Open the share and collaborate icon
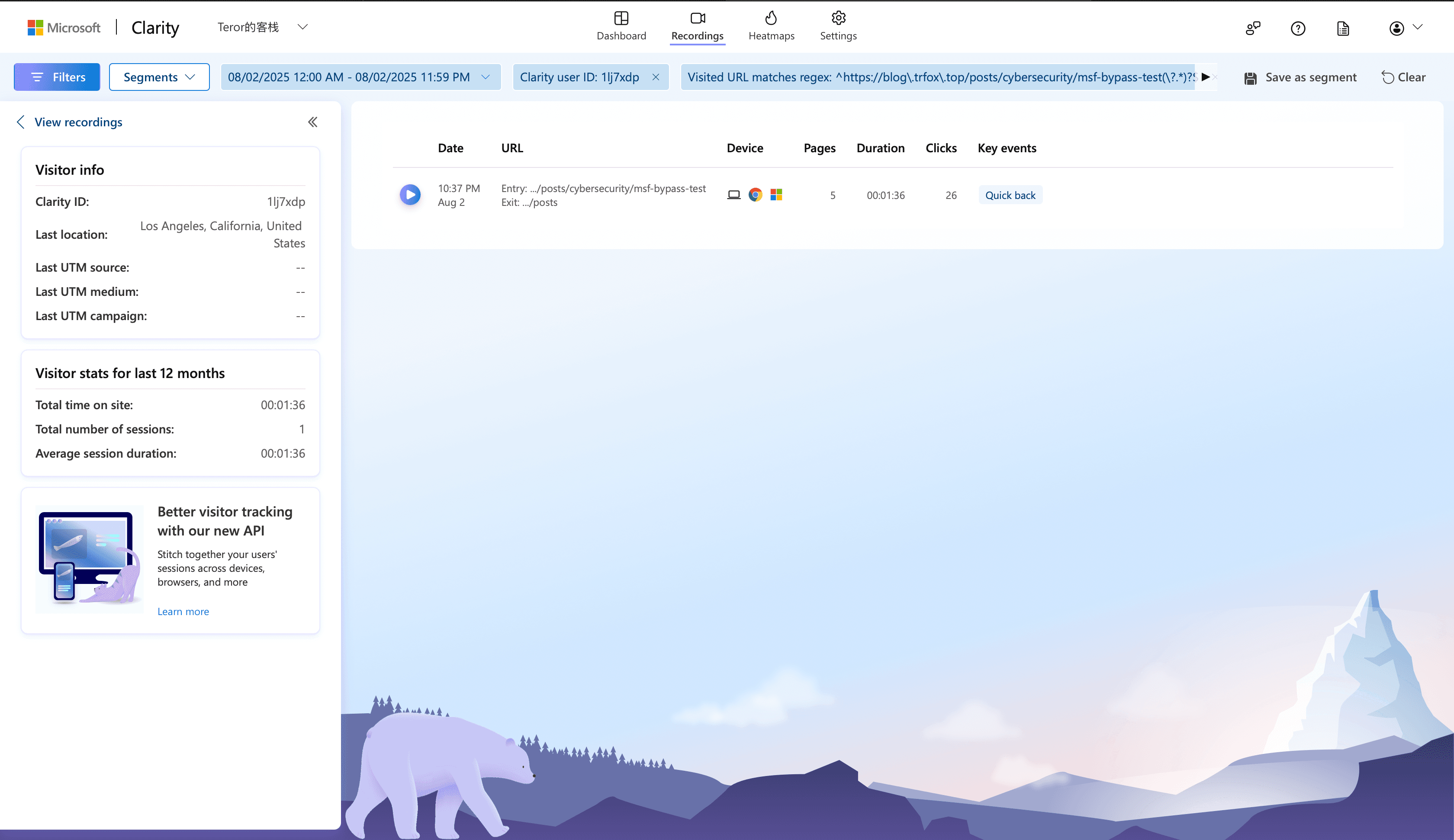The image size is (1454, 840). [1253, 28]
